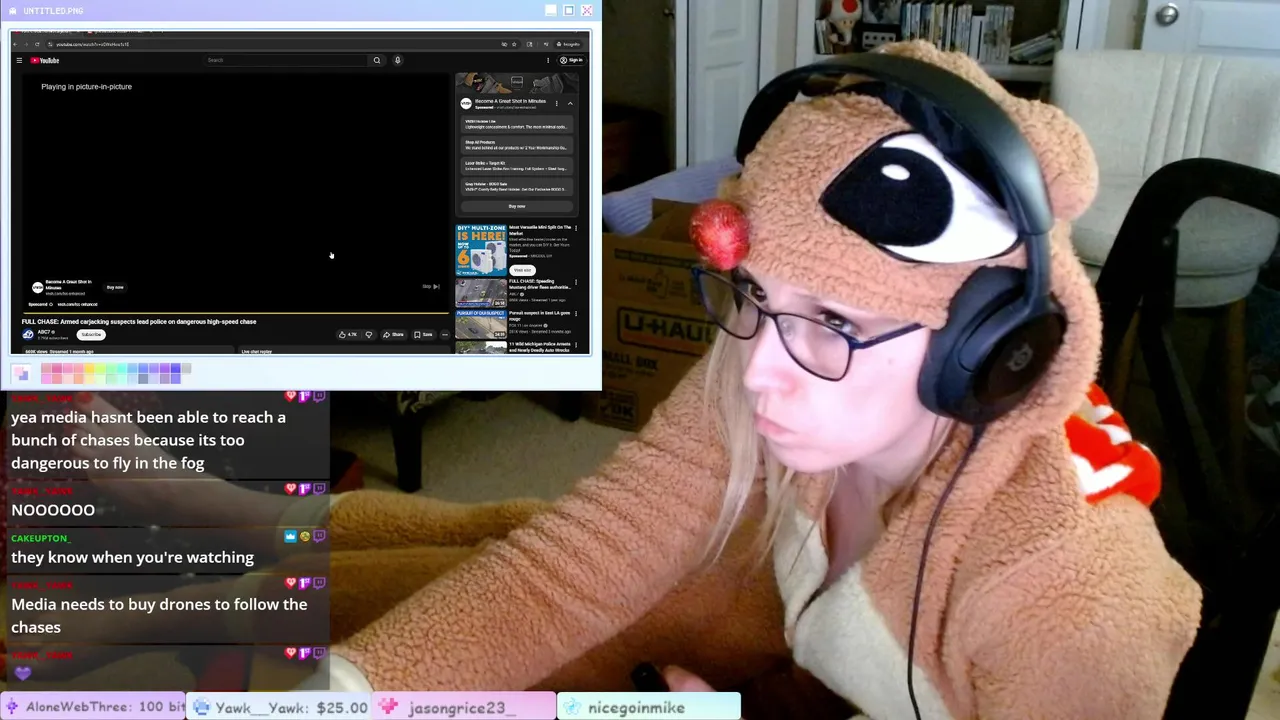Viewport: 1280px width, 720px height.
Task: Click nicegoinmike alert label
Action: [x=649, y=707]
